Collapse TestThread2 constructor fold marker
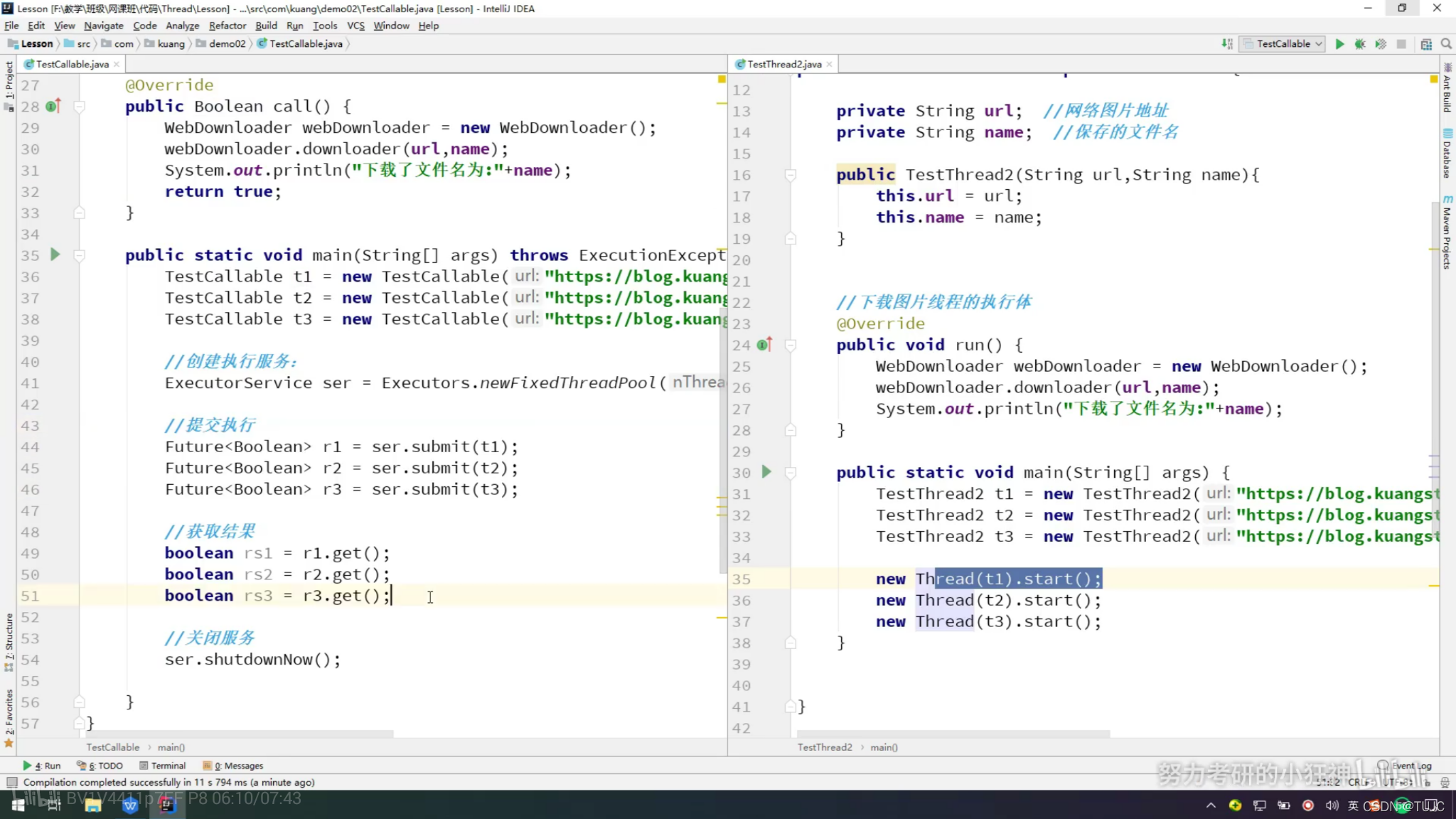 click(x=791, y=175)
